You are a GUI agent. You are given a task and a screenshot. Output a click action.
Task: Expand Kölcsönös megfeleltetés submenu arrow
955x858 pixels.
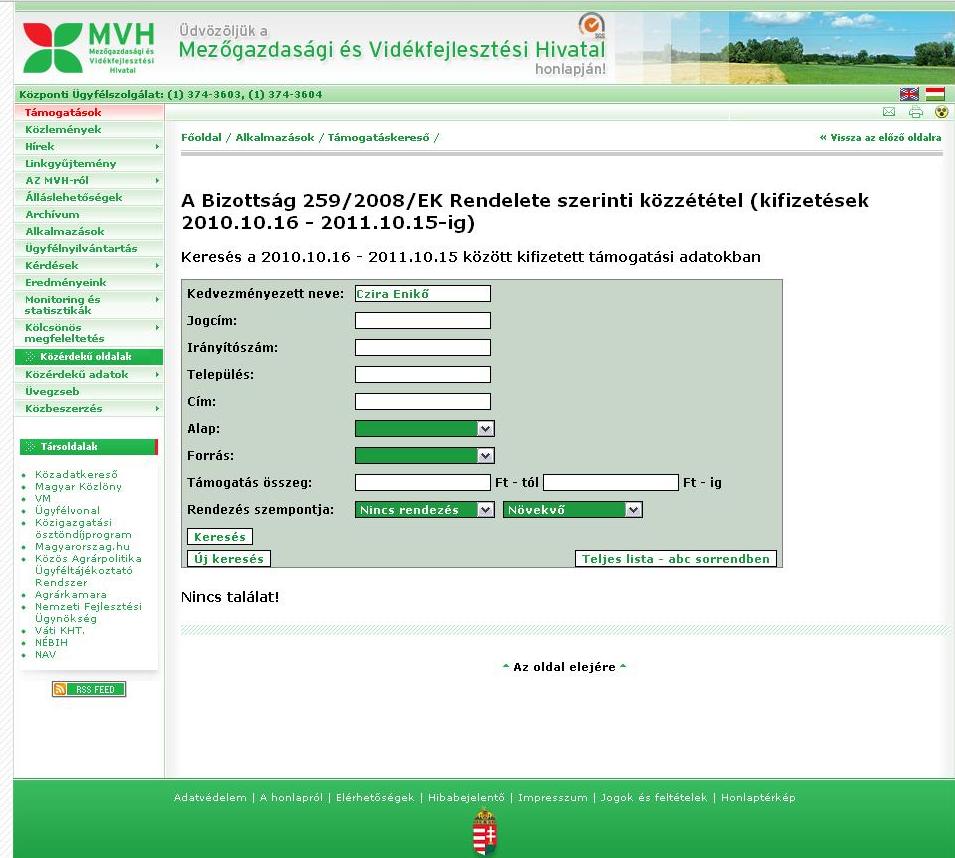click(x=157, y=328)
